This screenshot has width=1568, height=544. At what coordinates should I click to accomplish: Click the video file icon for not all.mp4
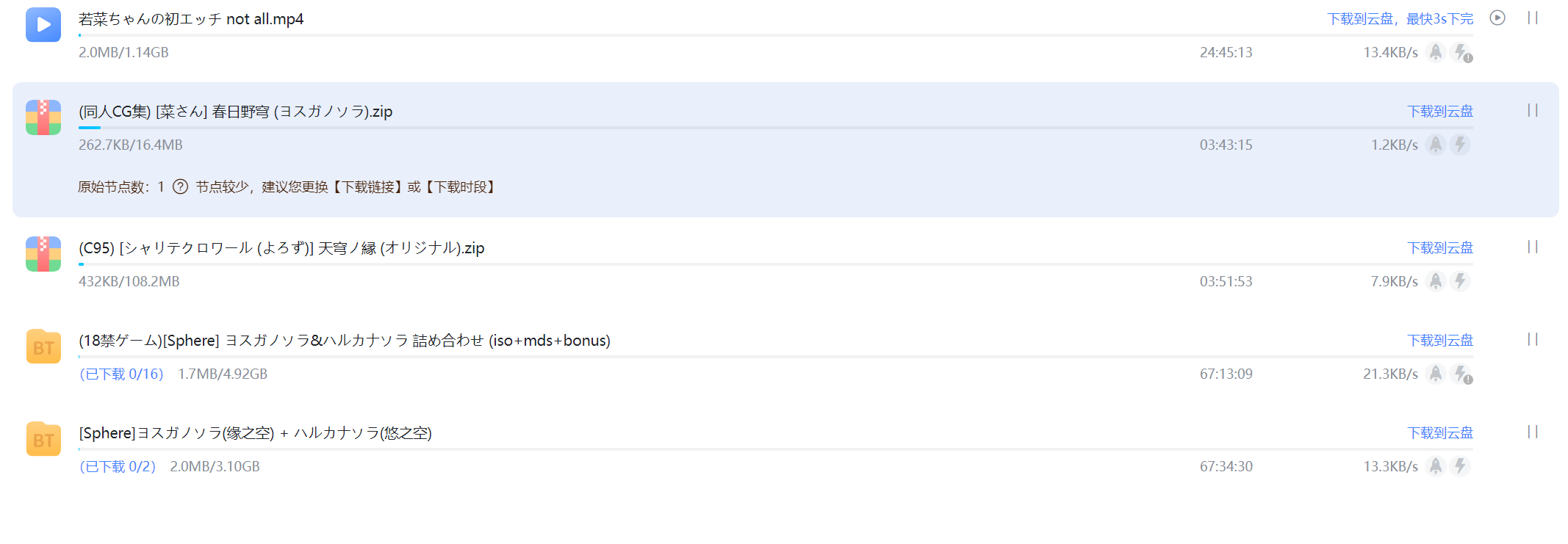(43, 25)
